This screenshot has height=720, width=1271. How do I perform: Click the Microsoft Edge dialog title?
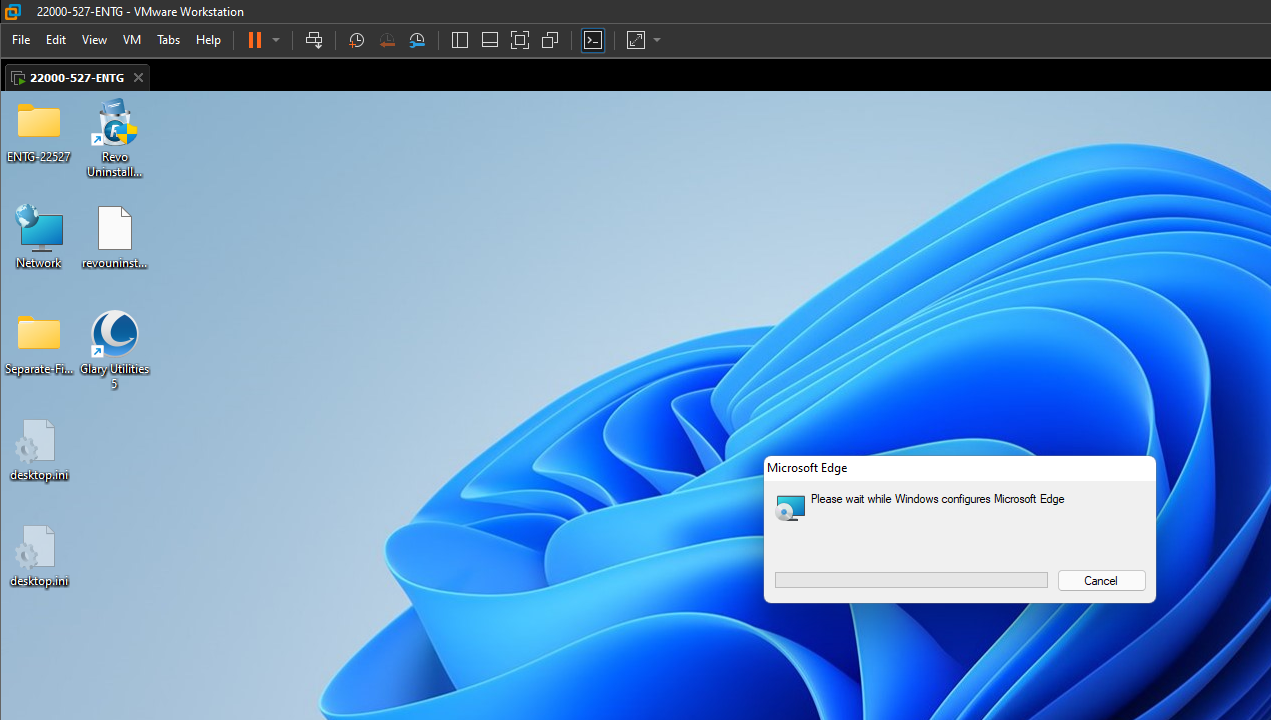[x=807, y=468]
